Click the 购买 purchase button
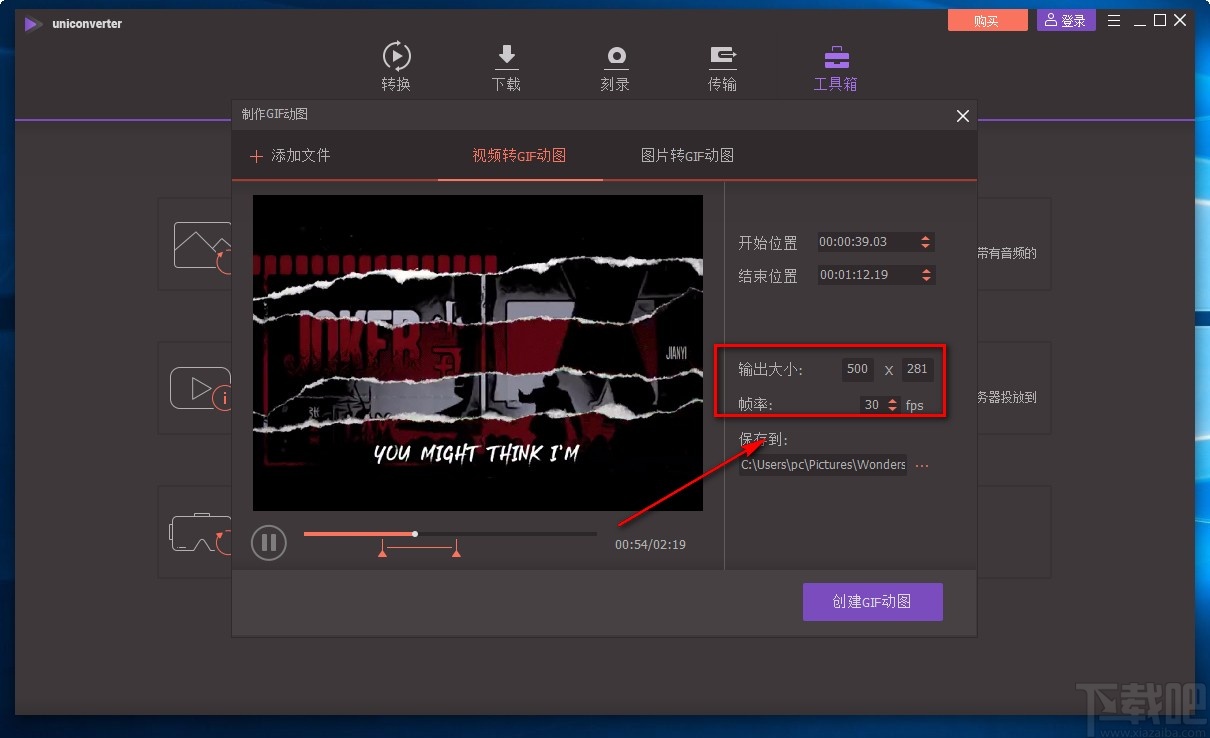Screen dimensions: 1210x738 pos(986,19)
